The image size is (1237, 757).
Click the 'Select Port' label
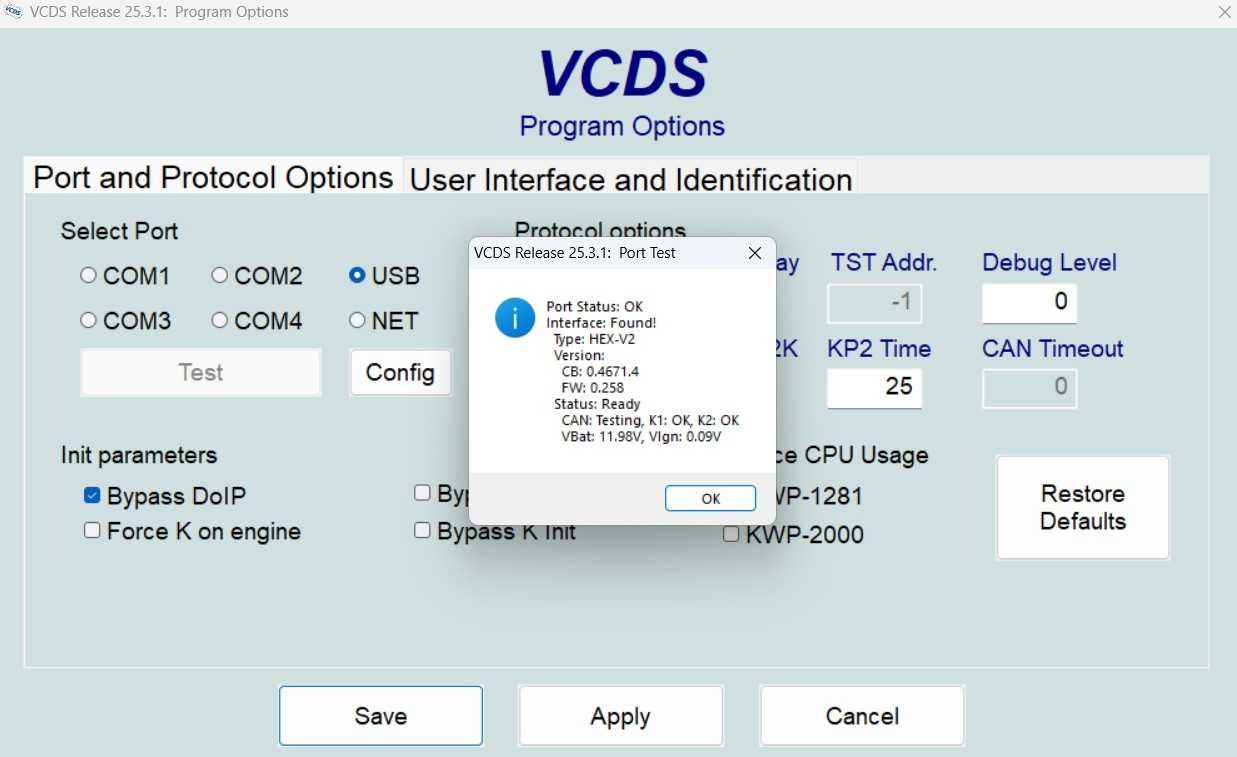click(119, 231)
